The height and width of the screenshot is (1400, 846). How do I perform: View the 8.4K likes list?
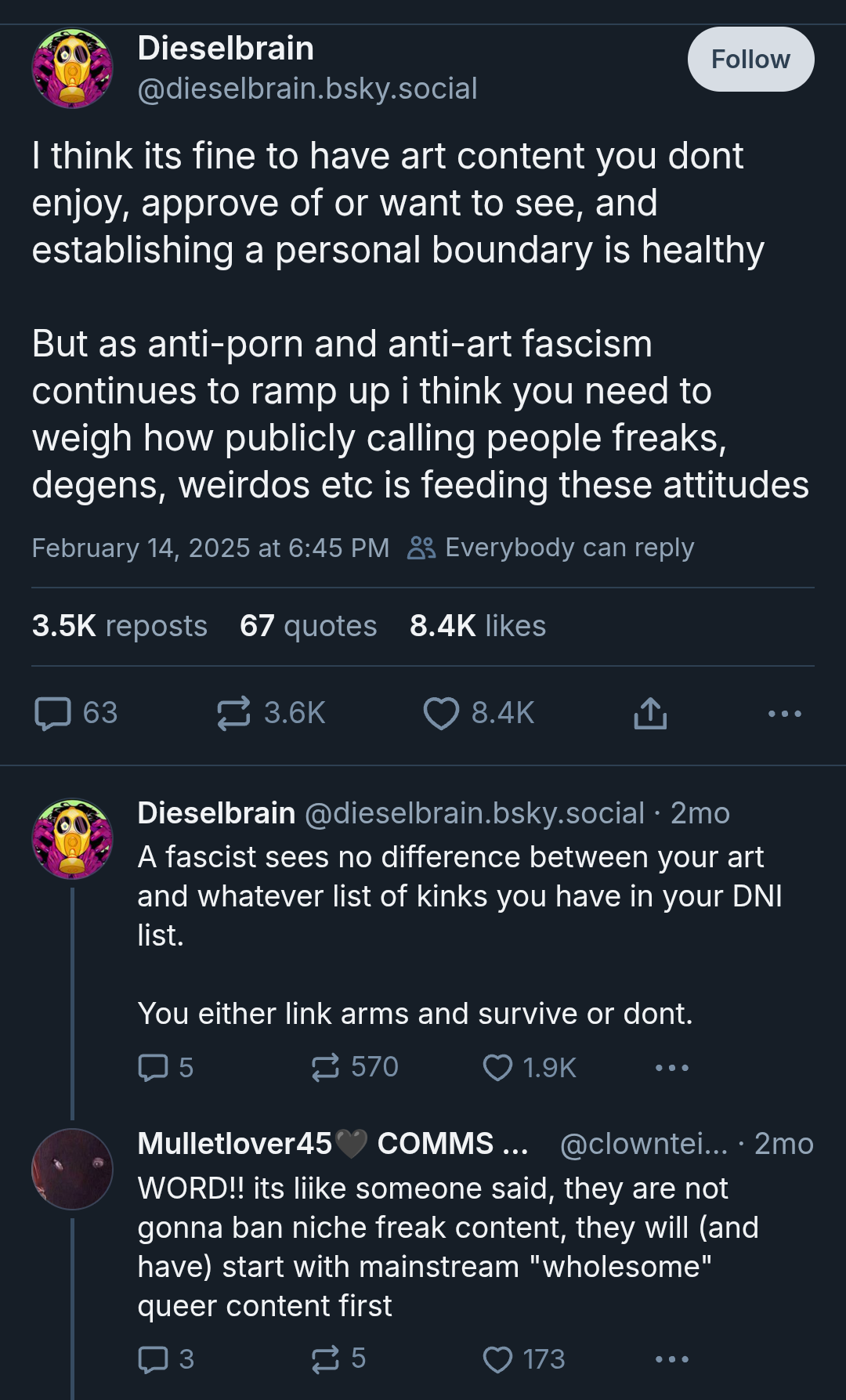(x=478, y=626)
